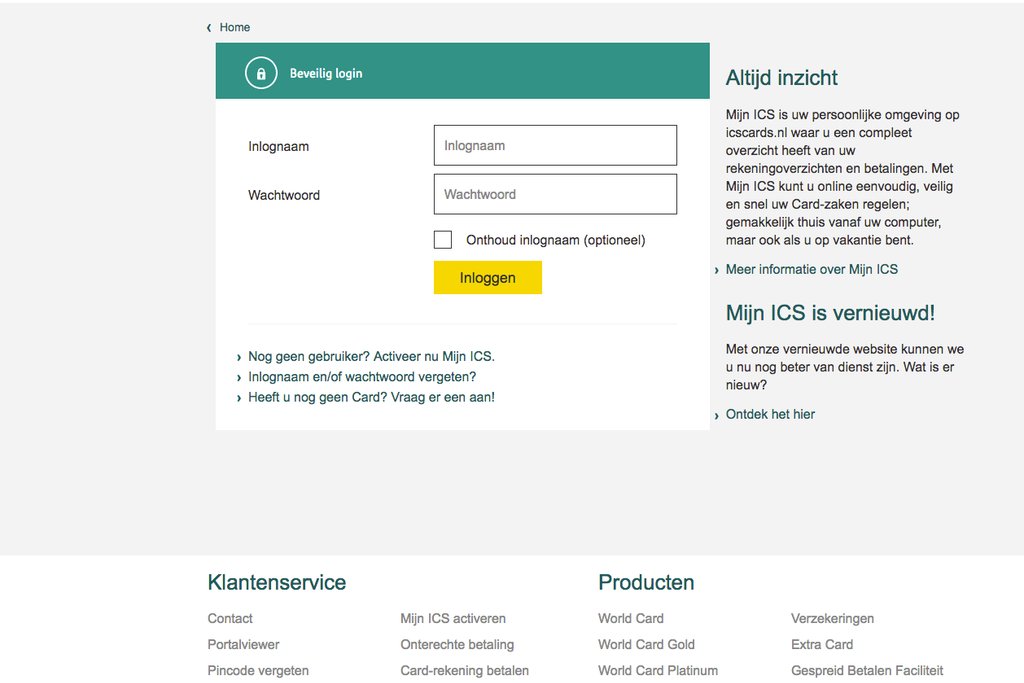Open Nog geen gebruiker? Activeer nu link
The height and width of the screenshot is (683, 1024).
tap(371, 356)
